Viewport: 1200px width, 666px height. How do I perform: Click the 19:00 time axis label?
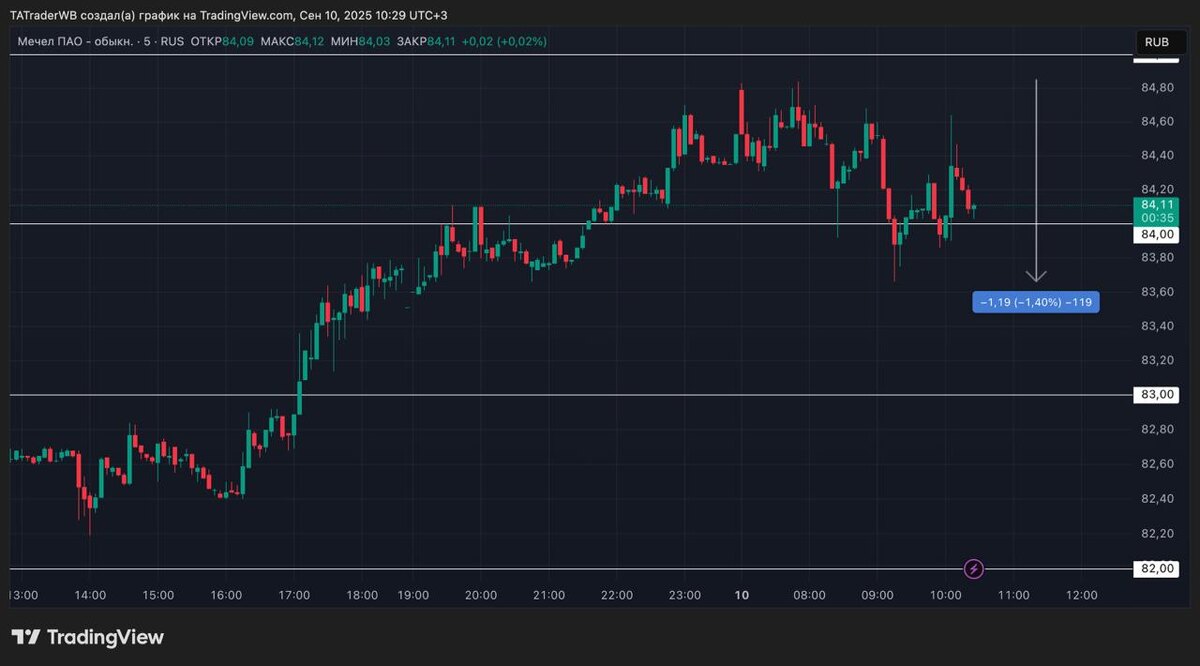[413, 595]
